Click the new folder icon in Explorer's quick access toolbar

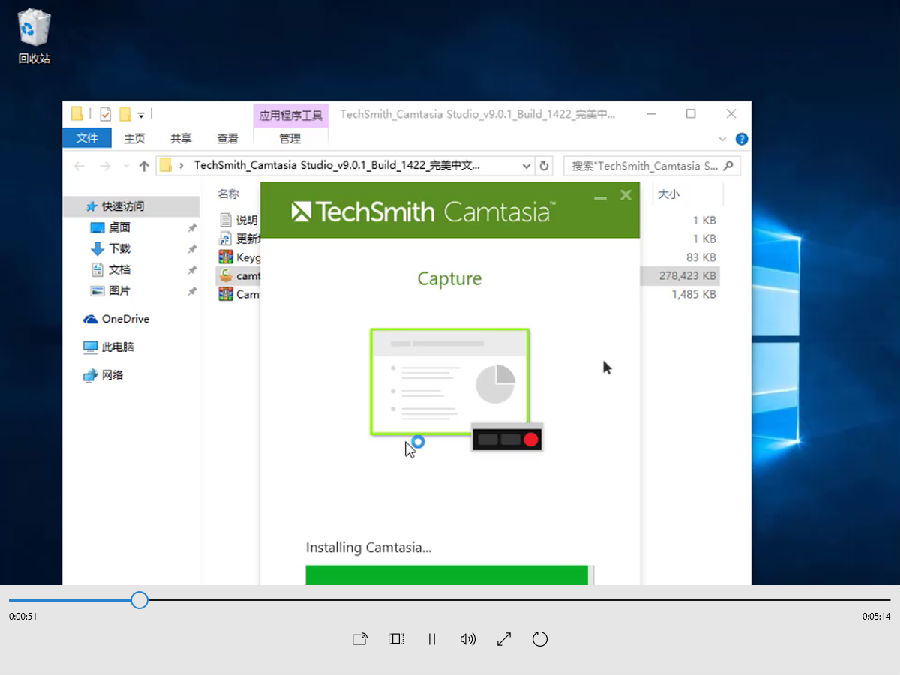coord(125,114)
